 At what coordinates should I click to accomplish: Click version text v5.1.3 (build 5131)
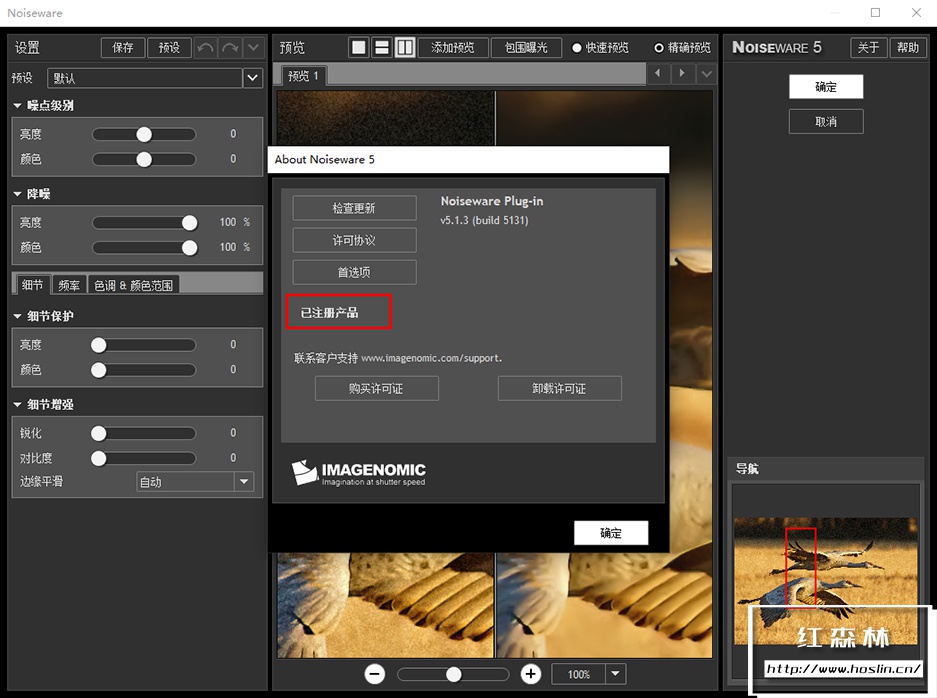(485, 221)
